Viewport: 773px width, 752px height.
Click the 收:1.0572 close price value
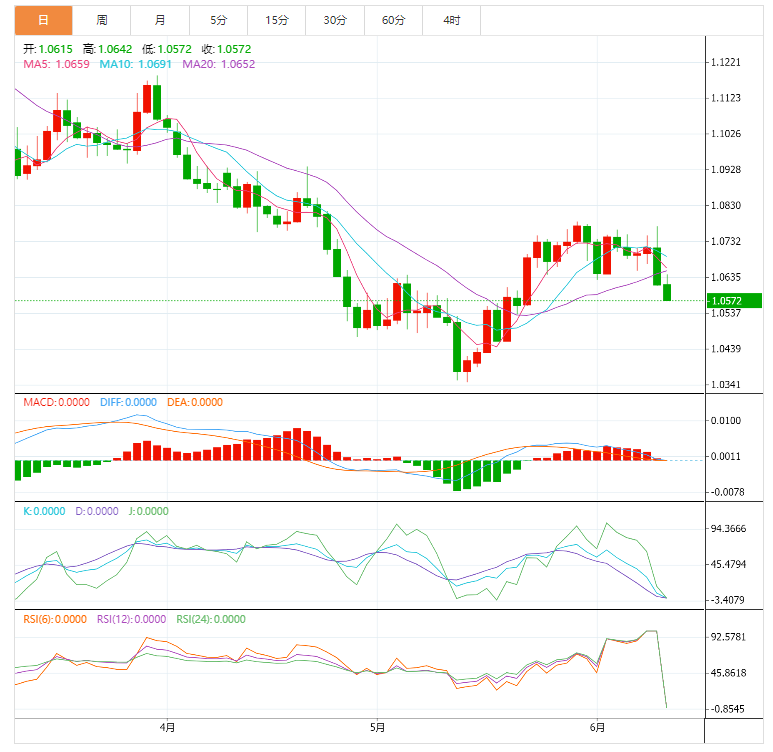coord(226,49)
